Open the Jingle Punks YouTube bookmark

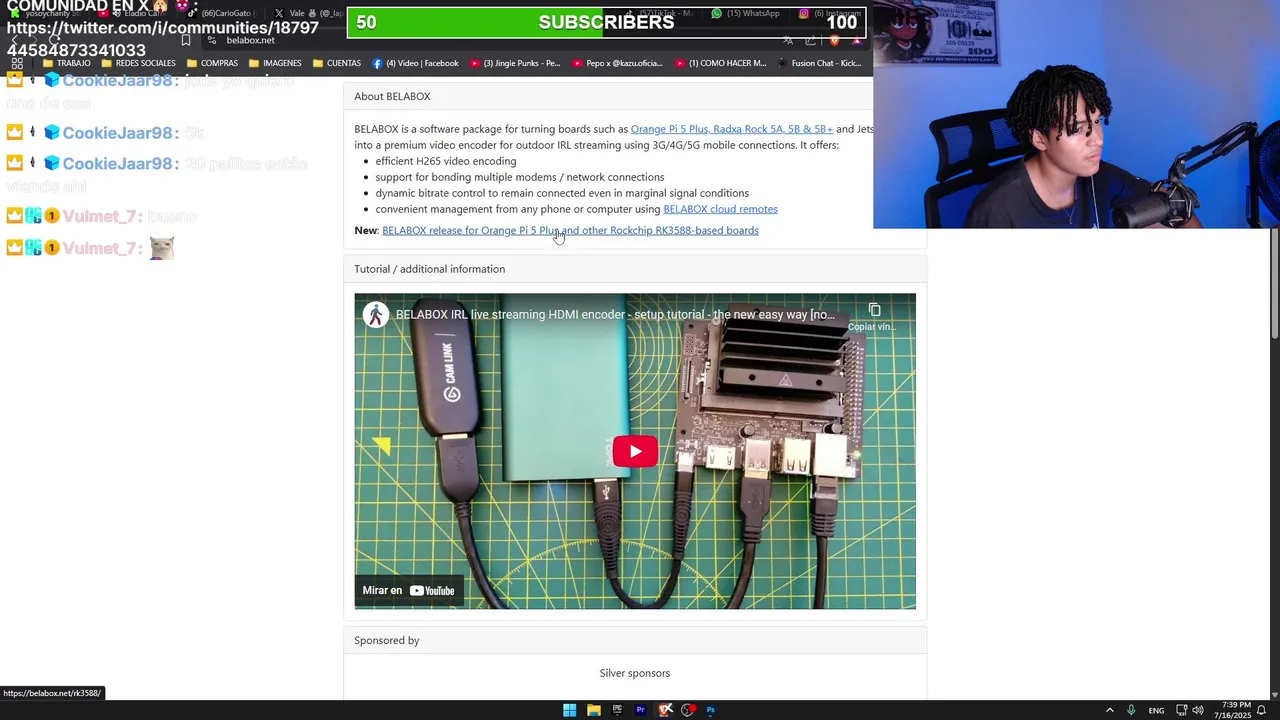[515, 63]
